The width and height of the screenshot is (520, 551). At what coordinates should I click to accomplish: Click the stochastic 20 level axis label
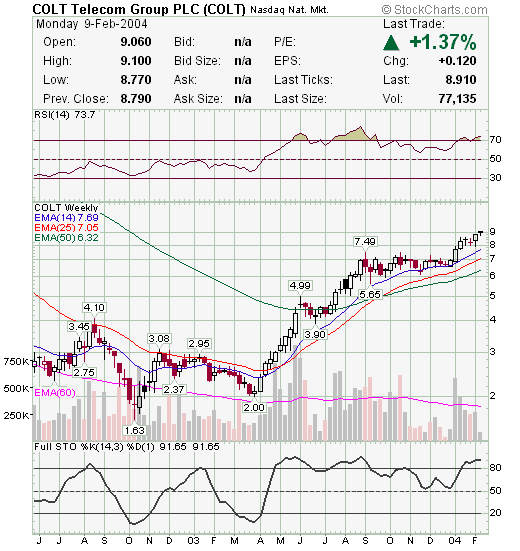495,513
